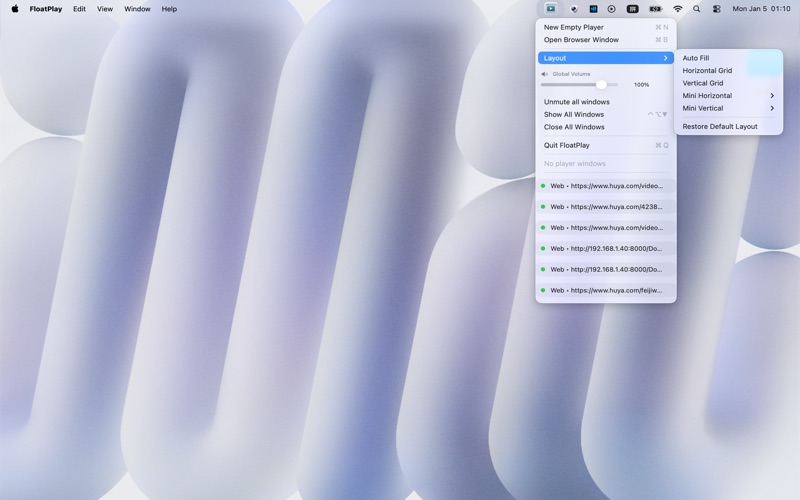The height and width of the screenshot is (500, 800).
Task: Open the Apple menu
Action: click(x=15, y=9)
